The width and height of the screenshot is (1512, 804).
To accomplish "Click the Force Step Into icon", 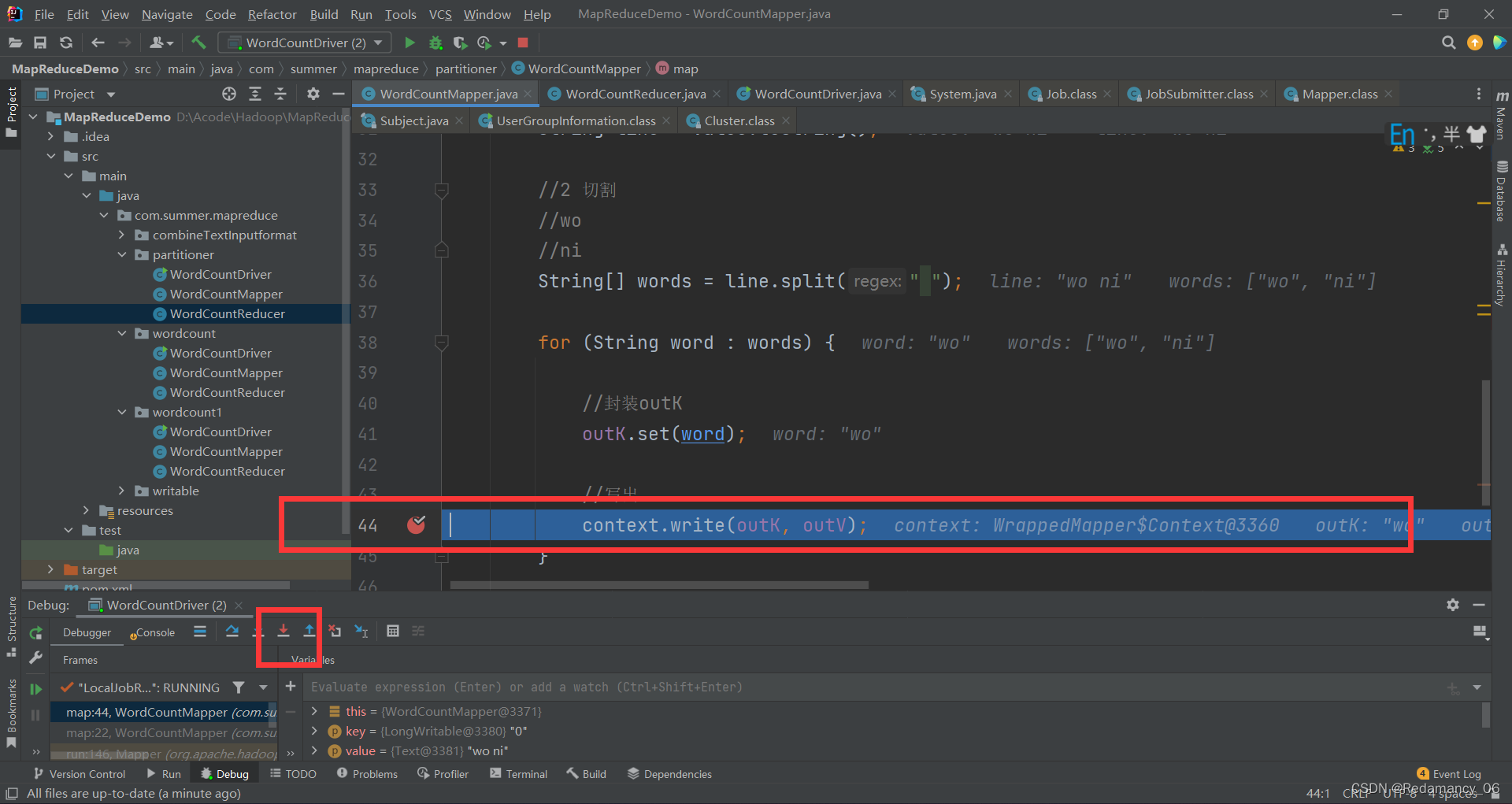I will 283,631.
